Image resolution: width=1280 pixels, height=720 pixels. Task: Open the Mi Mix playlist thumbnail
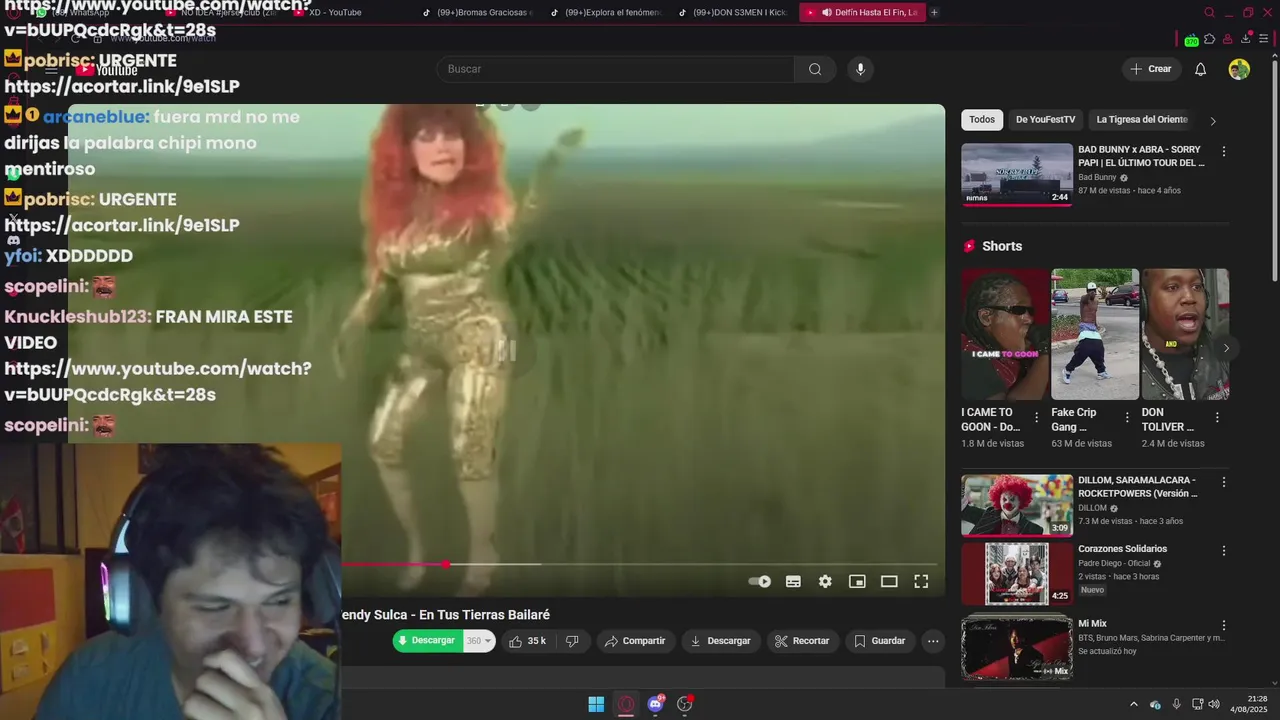point(1016,648)
